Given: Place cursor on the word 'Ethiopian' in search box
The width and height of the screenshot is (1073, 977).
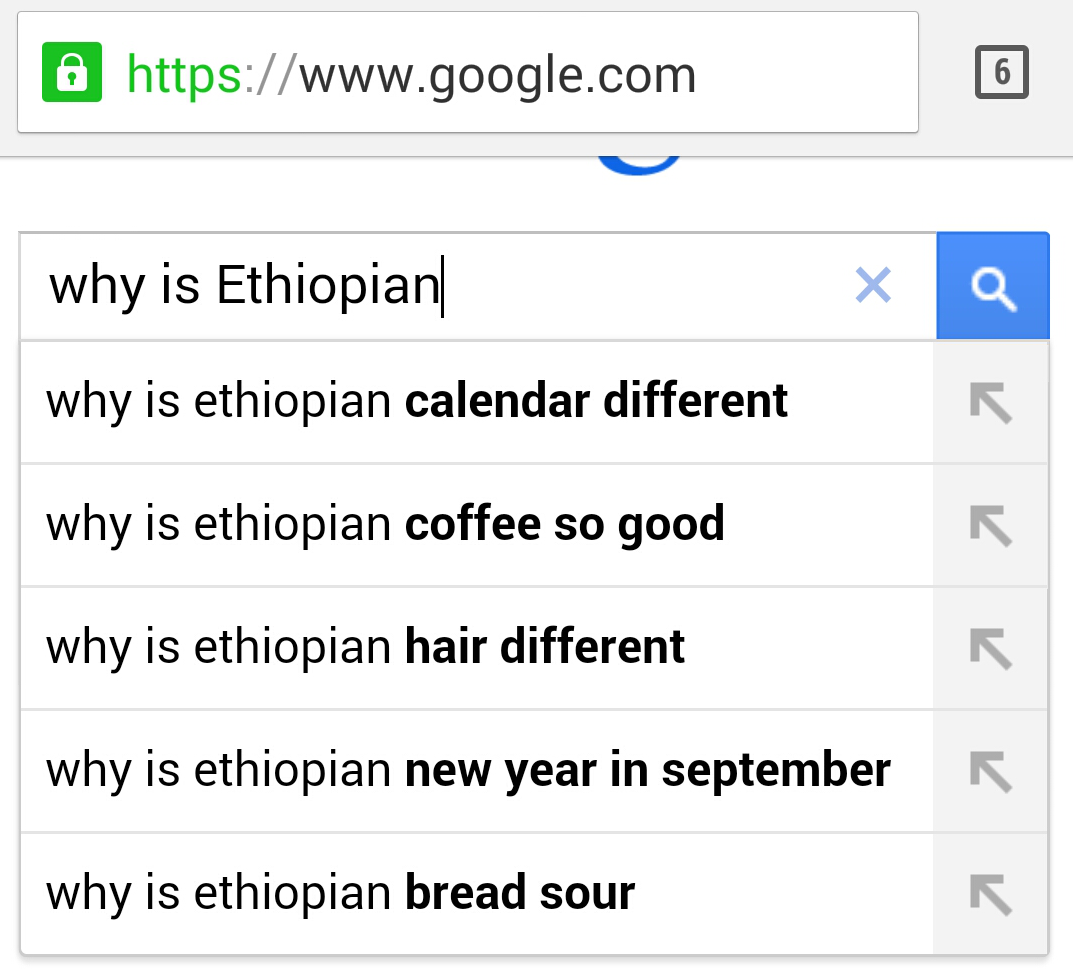Looking at the screenshot, I should point(328,286).
